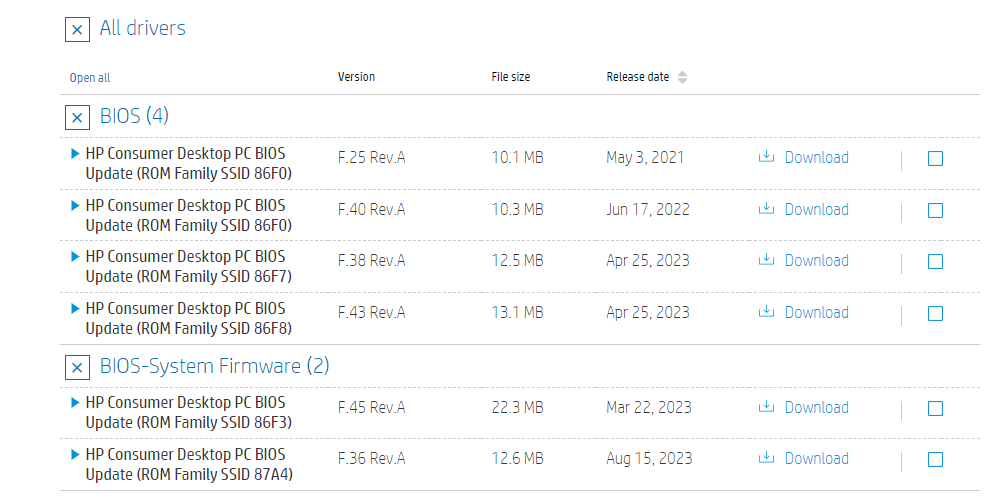Download the 13.1 MB F.43 BIOS update
Image resolution: width=996 pixels, height=501 pixels.
(x=815, y=312)
